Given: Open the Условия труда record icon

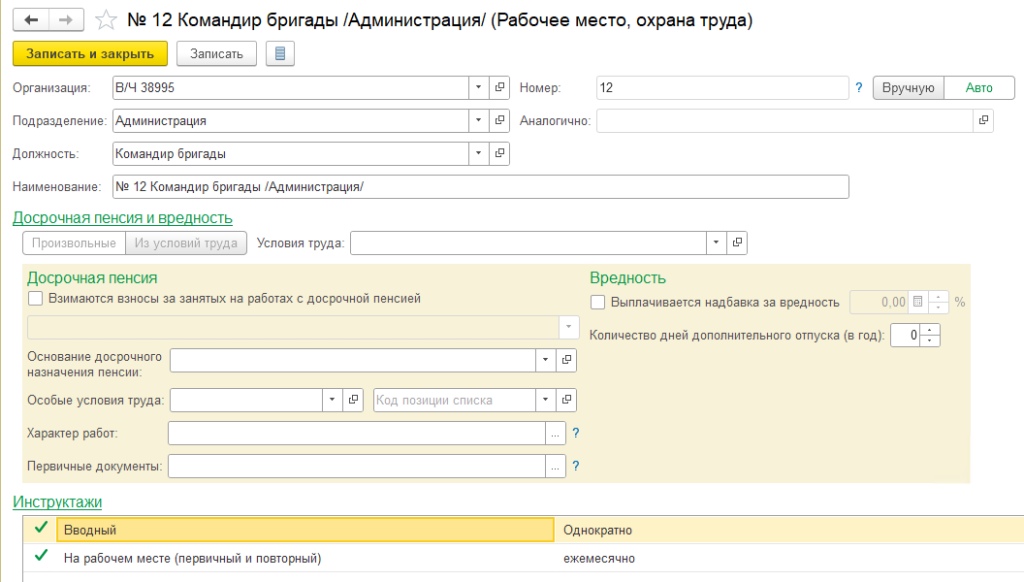Looking at the screenshot, I should coord(737,242).
